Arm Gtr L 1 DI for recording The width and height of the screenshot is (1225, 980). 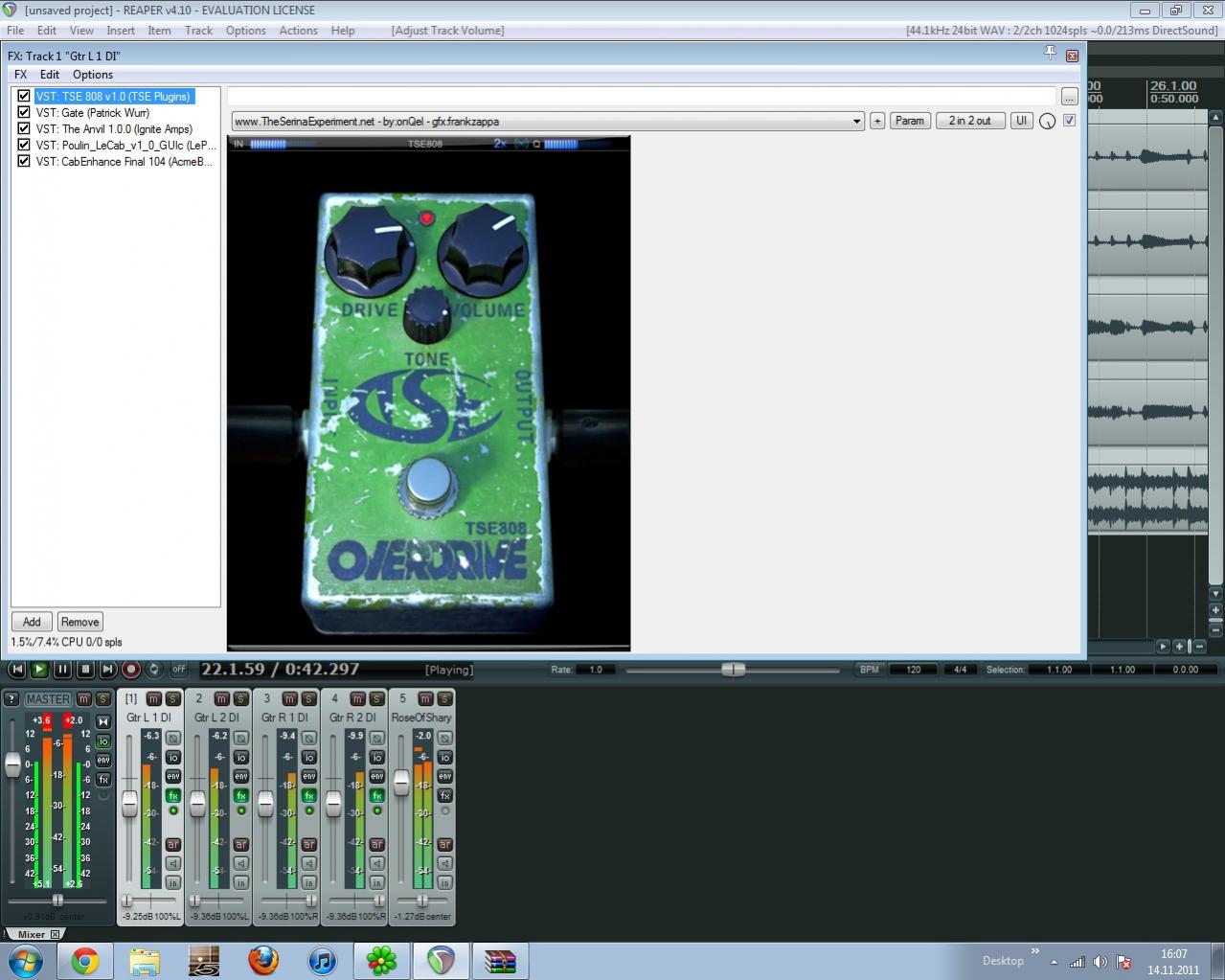point(173,845)
